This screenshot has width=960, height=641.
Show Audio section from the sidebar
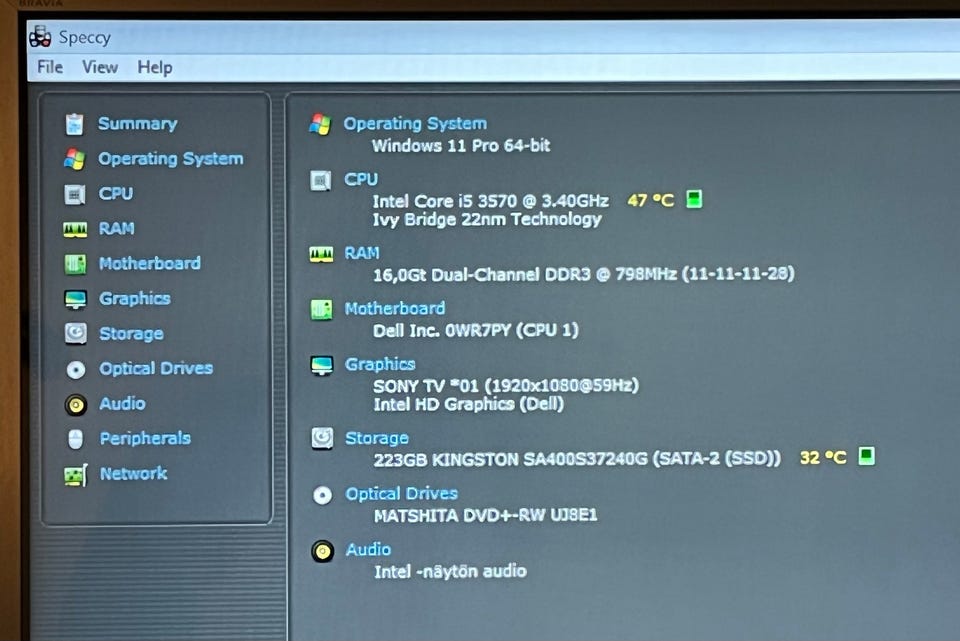pos(122,403)
